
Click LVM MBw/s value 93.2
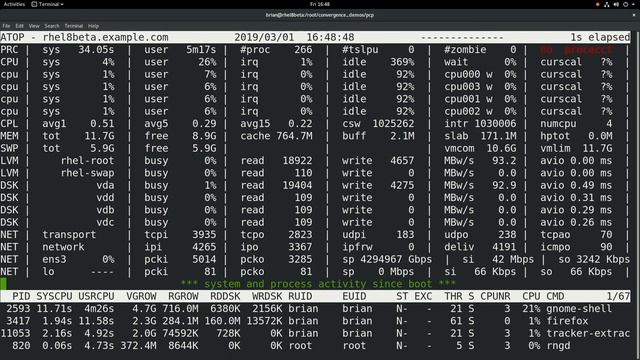coord(504,161)
